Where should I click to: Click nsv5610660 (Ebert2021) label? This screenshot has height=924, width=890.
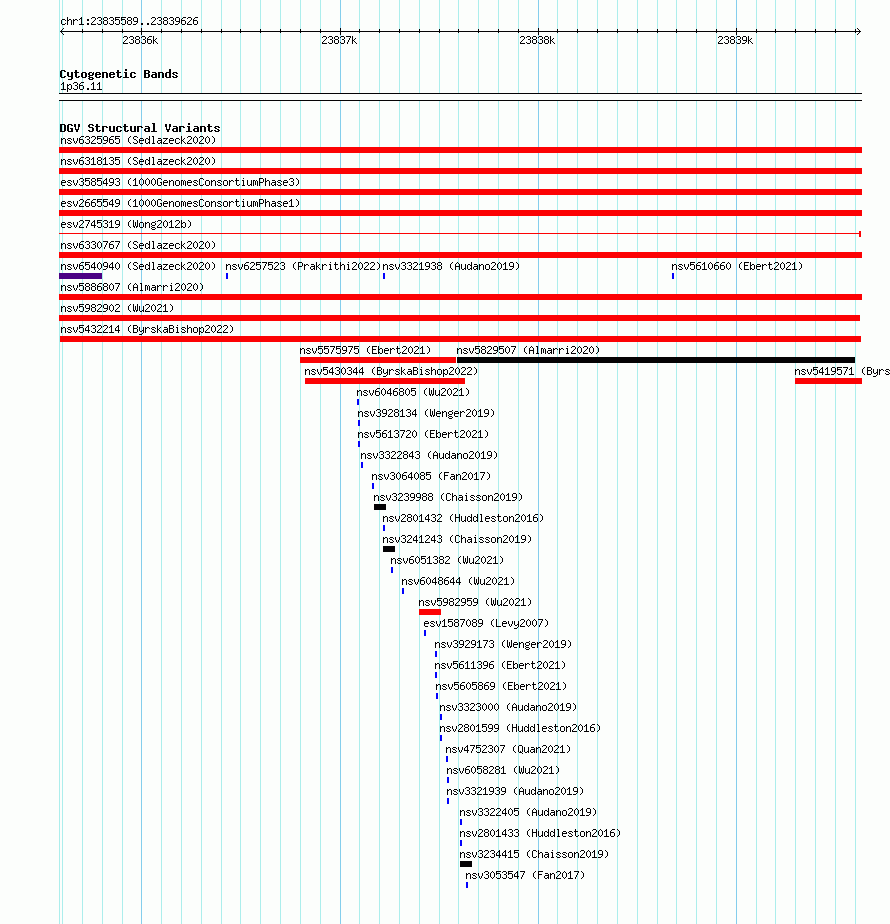pos(737,266)
